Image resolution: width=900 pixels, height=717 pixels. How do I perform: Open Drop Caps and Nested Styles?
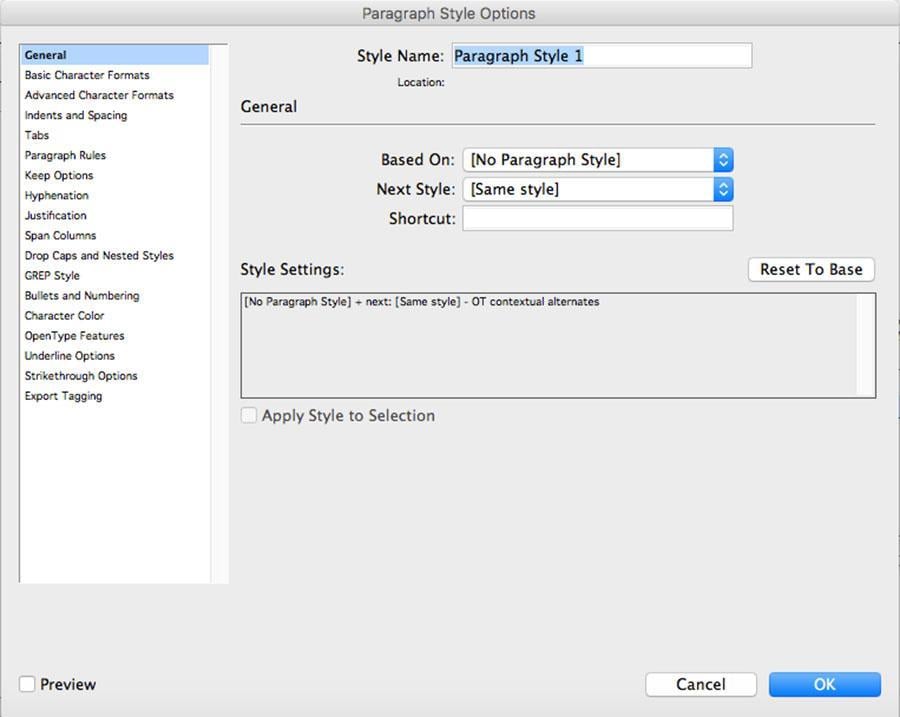tap(99, 255)
